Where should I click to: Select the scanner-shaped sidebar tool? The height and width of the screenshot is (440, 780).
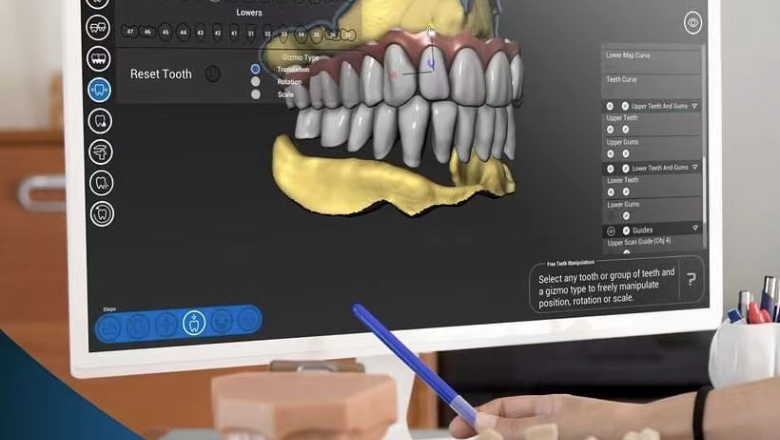click(x=101, y=152)
